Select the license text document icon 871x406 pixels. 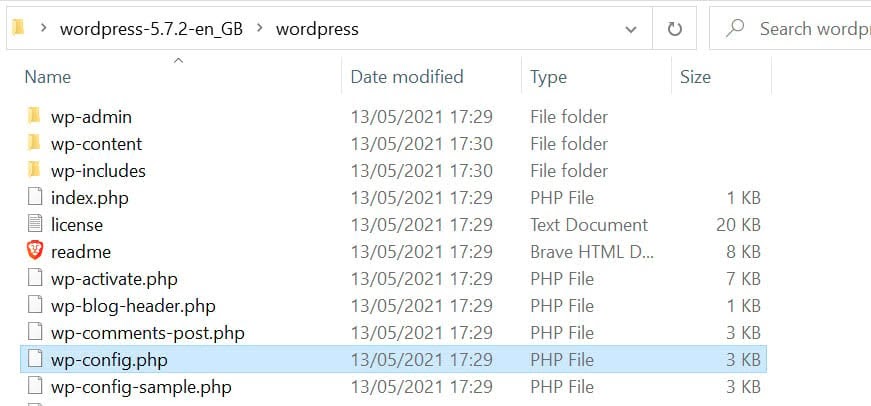click(x=35, y=224)
